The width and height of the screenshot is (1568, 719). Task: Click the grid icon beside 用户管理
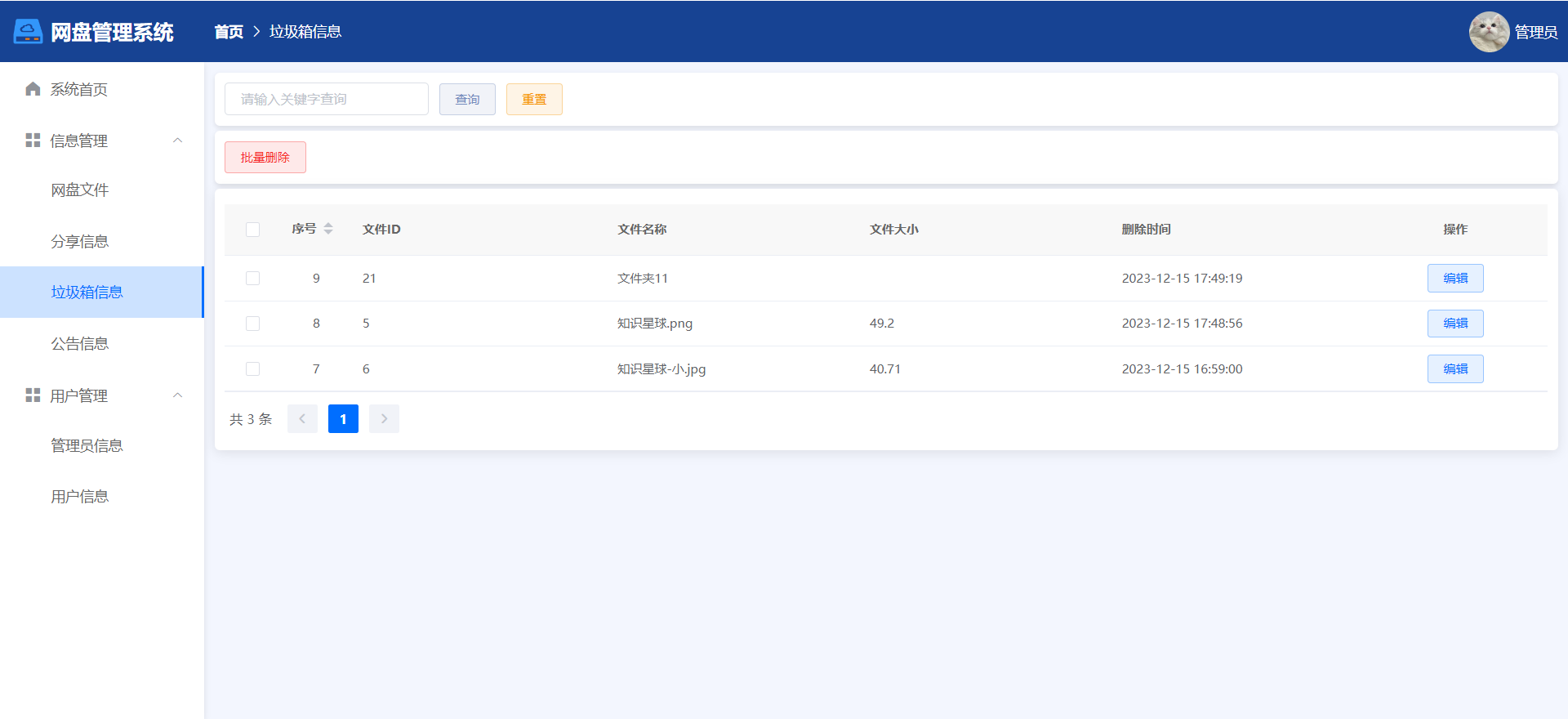point(33,395)
